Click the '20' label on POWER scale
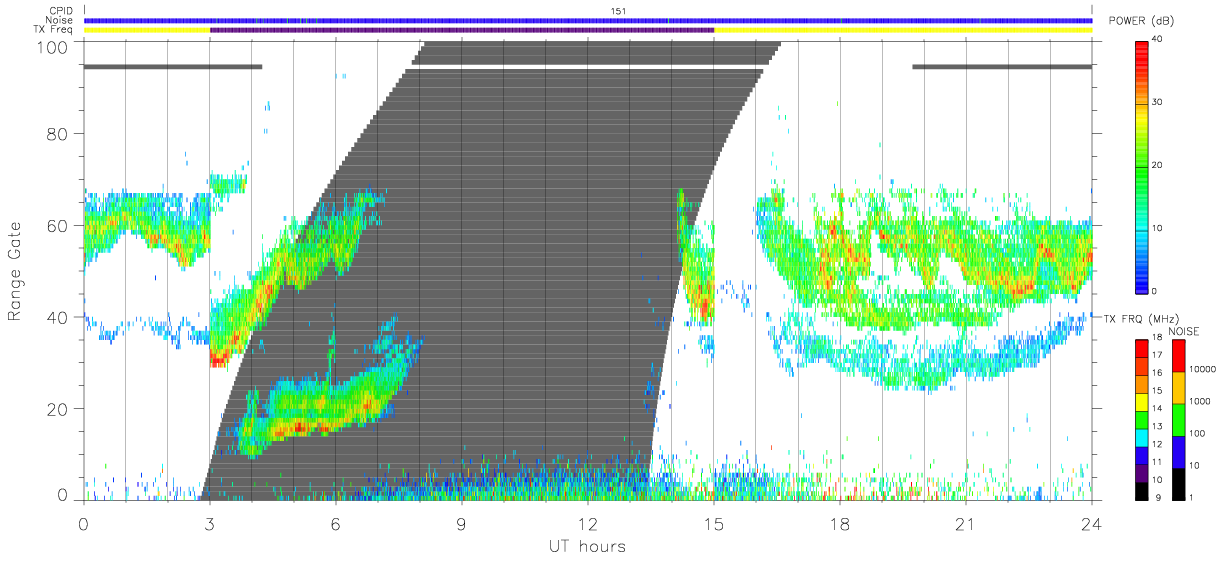Viewport: 1228px width, 567px height. point(1159,165)
